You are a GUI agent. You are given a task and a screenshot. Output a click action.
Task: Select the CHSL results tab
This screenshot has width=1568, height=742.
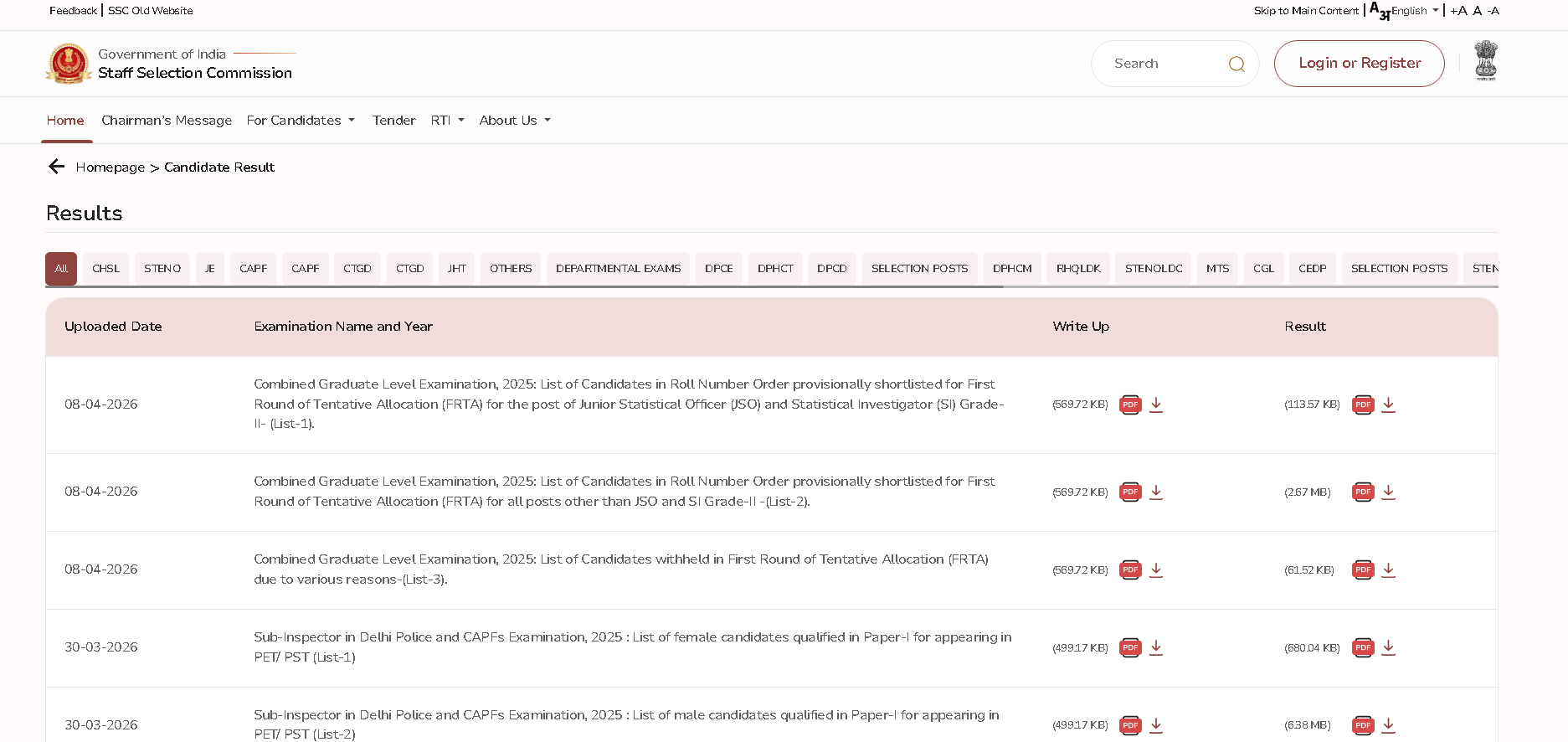105,269
